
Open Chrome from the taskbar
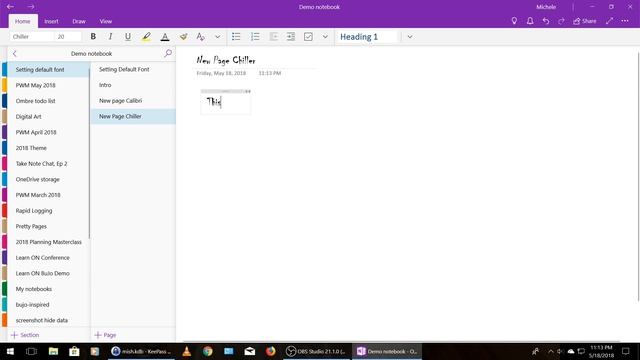coord(208,351)
